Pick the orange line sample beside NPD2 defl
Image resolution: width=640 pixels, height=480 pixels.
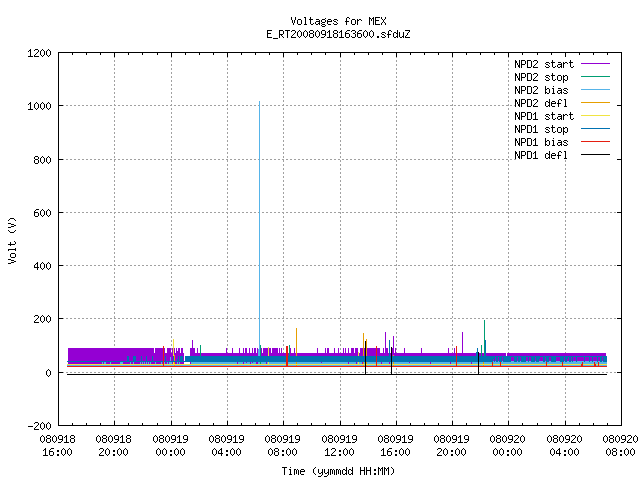(595, 103)
